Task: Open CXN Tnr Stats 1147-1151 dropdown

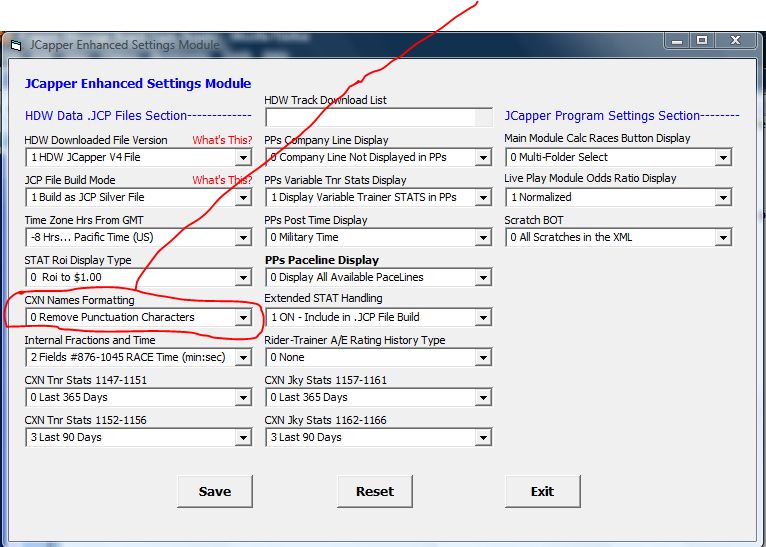Action: [243, 398]
